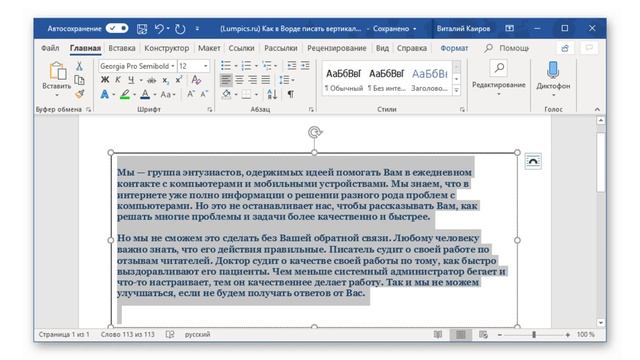Apply italic with the К button
Screen dimensions: 640x360
click(x=118, y=80)
